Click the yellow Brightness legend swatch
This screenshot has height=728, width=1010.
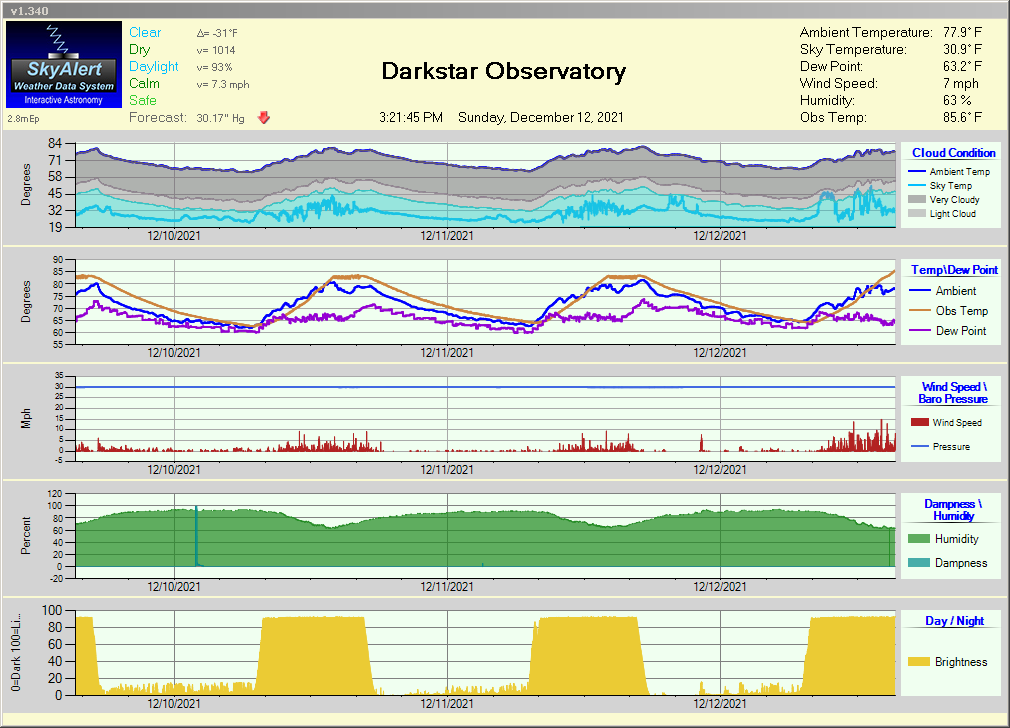(920, 662)
